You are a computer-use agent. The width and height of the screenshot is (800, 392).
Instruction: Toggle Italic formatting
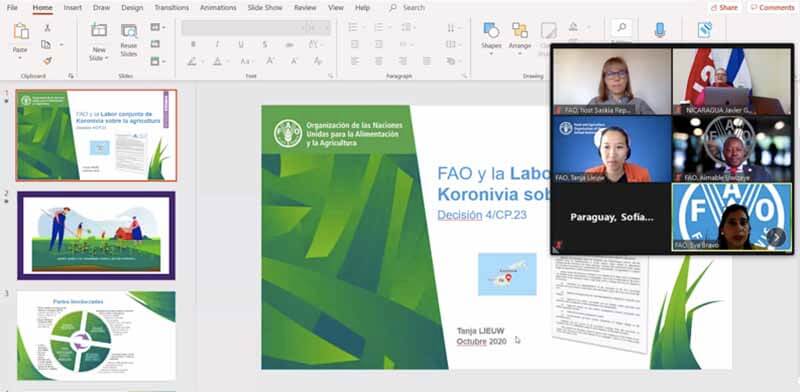click(x=217, y=44)
